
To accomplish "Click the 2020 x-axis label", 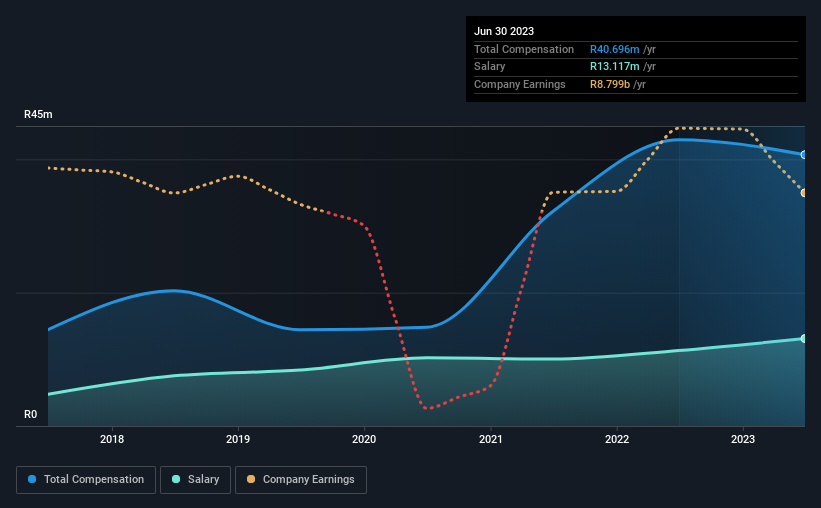I will click(364, 439).
